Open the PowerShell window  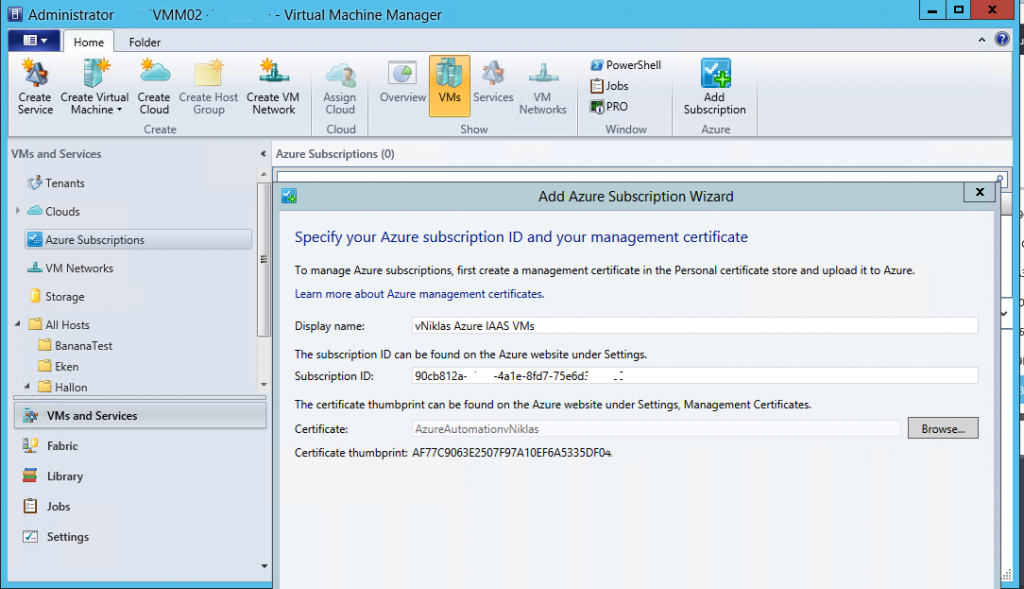tap(626, 65)
